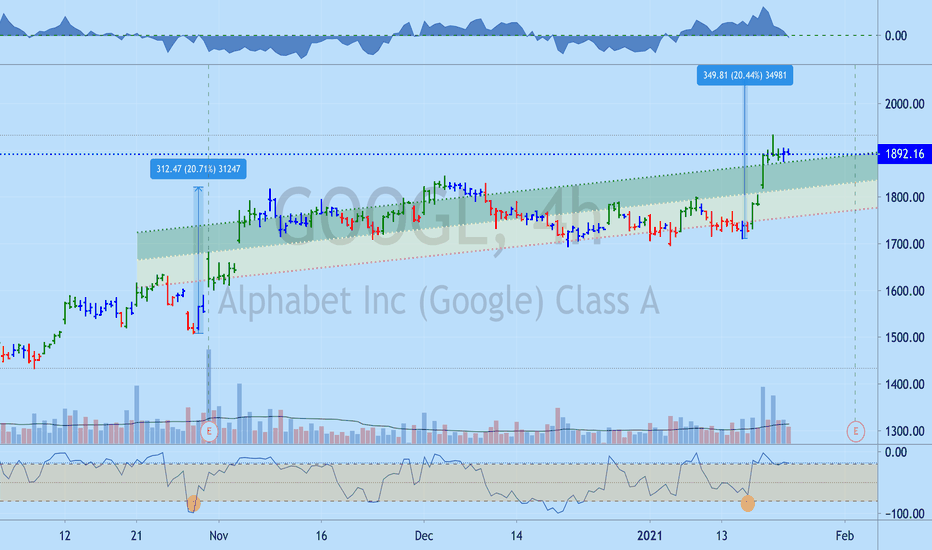Click the '2021' date axis label
932x550 pixels.
[649, 536]
